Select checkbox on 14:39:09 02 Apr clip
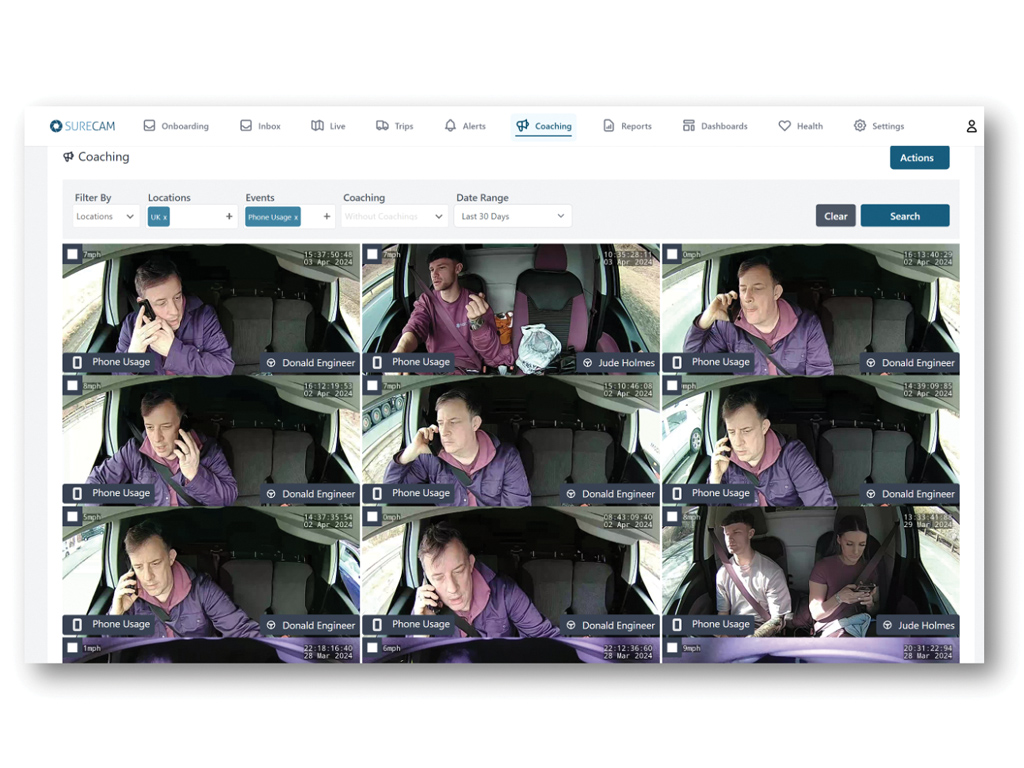The image size is (1024, 768). 672,385
